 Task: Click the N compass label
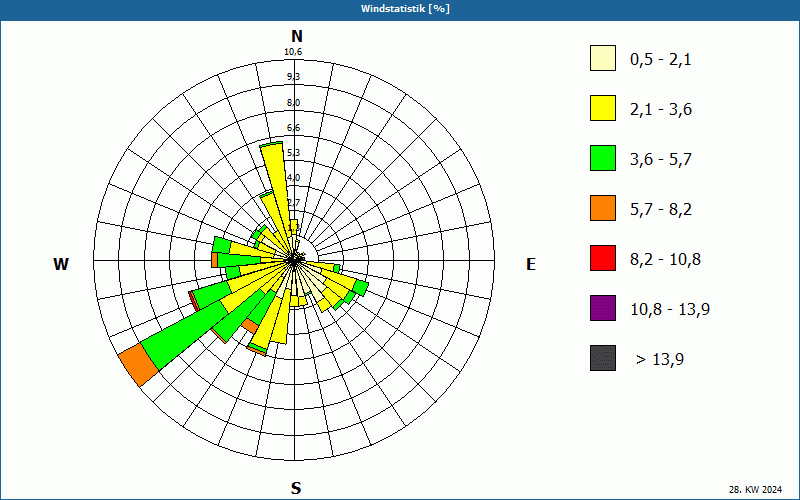(x=297, y=36)
